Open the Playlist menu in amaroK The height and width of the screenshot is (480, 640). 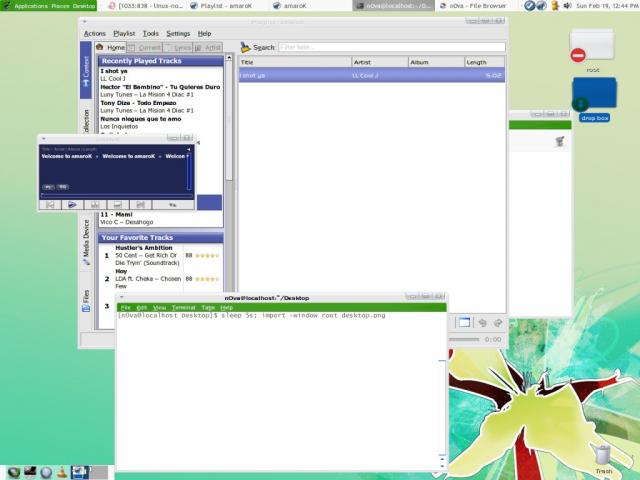click(x=124, y=33)
